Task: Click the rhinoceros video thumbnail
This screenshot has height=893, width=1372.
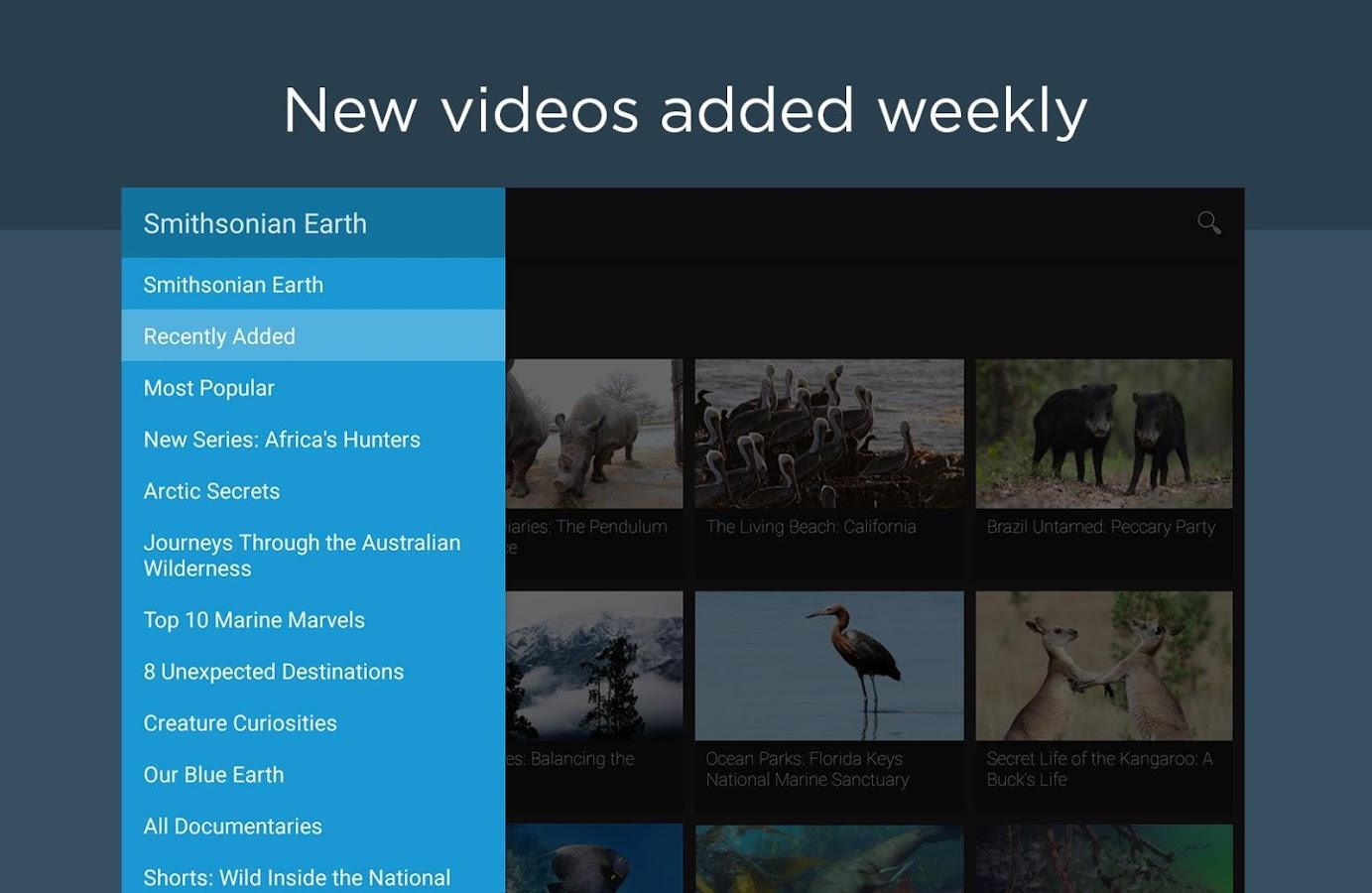Action: pyautogui.click(x=594, y=435)
